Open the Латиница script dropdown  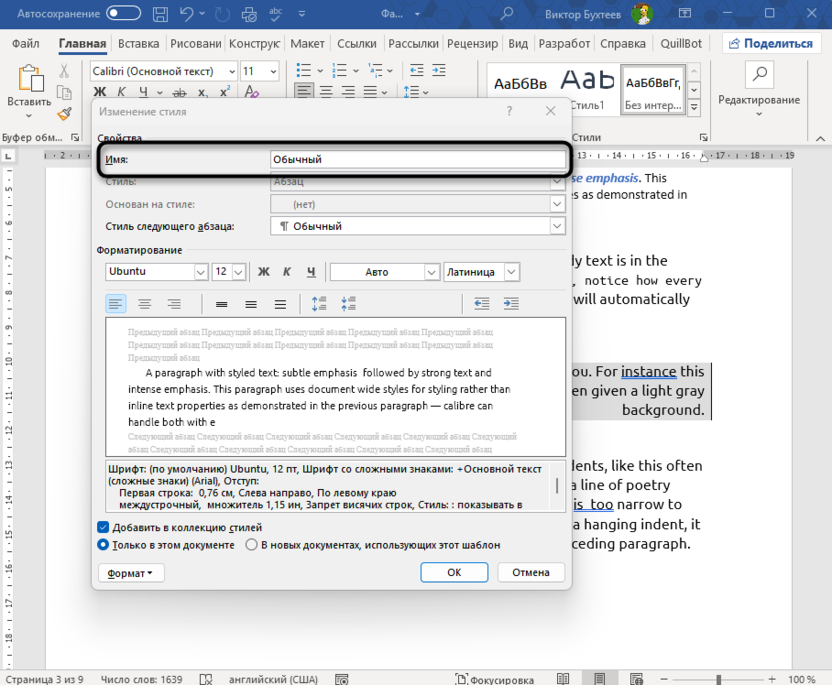point(511,272)
